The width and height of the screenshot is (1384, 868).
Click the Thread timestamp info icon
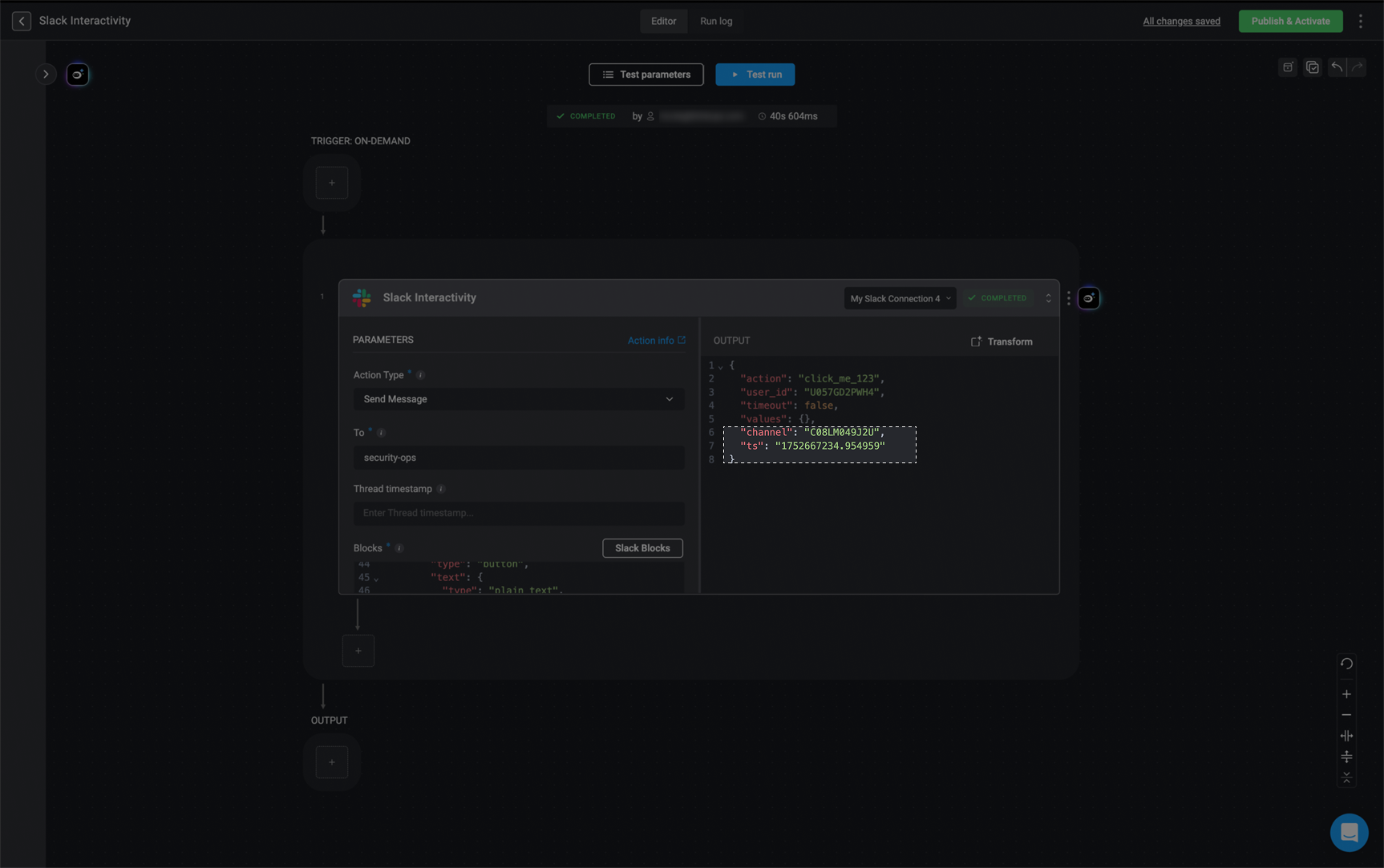[x=441, y=489]
